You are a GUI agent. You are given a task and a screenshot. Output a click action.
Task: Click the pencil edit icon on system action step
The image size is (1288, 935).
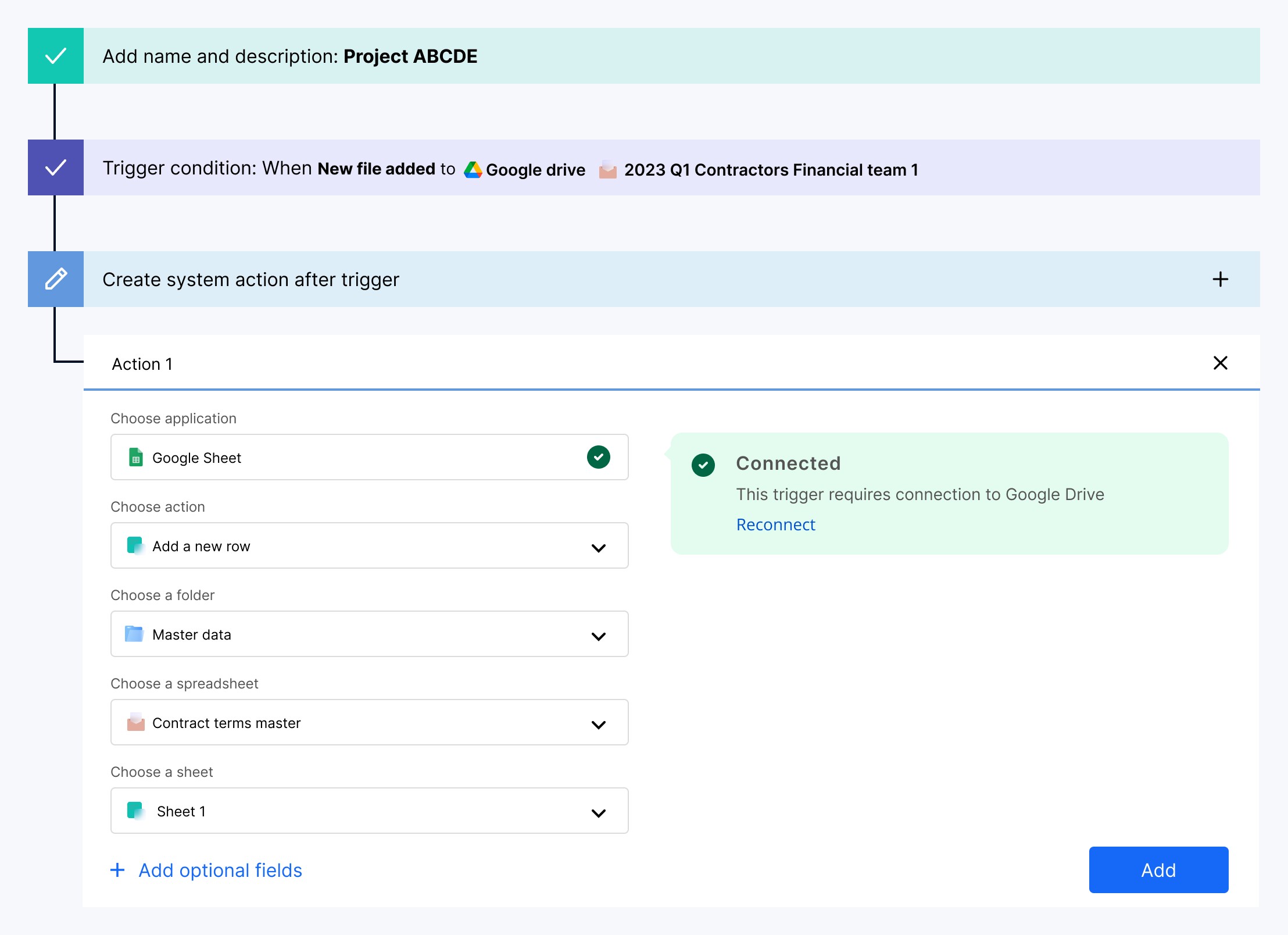56,279
